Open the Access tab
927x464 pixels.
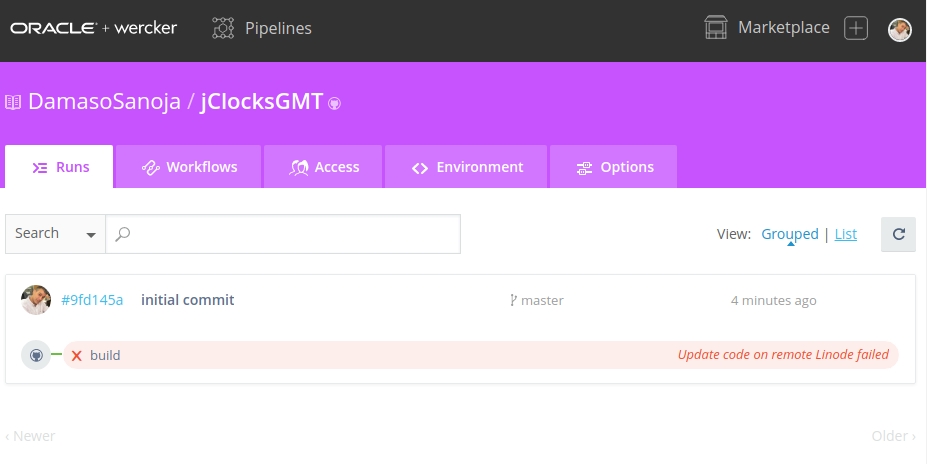pos(324,167)
